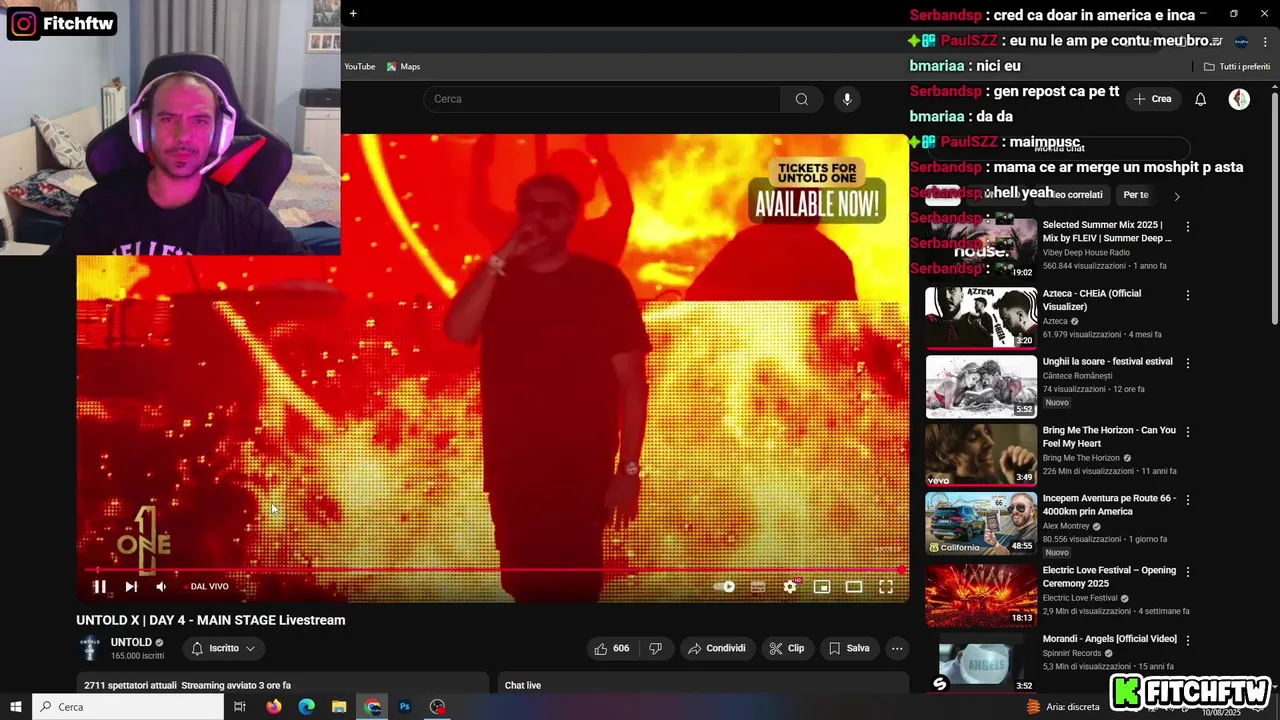Switch to Chrome on the taskbar
The height and width of the screenshot is (720, 1280).
[x=373, y=707]
